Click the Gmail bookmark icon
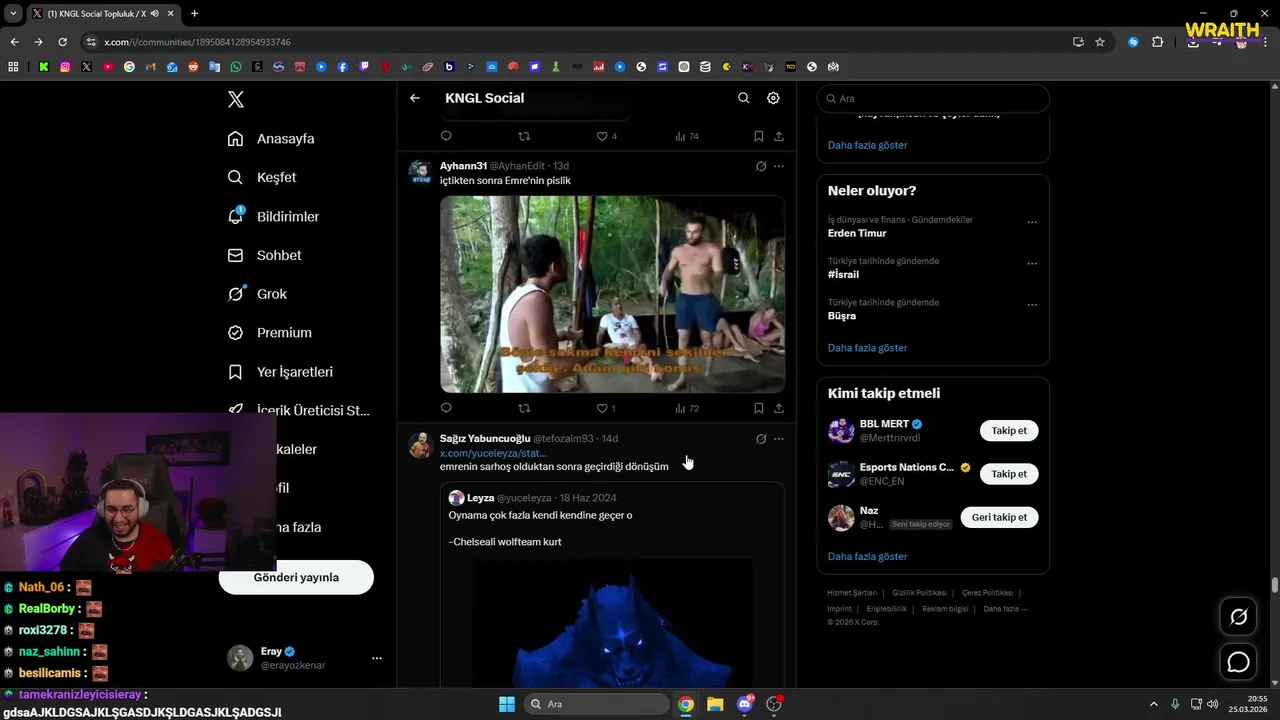Viewport: 1280px width, 720px height. click(150, 67)
